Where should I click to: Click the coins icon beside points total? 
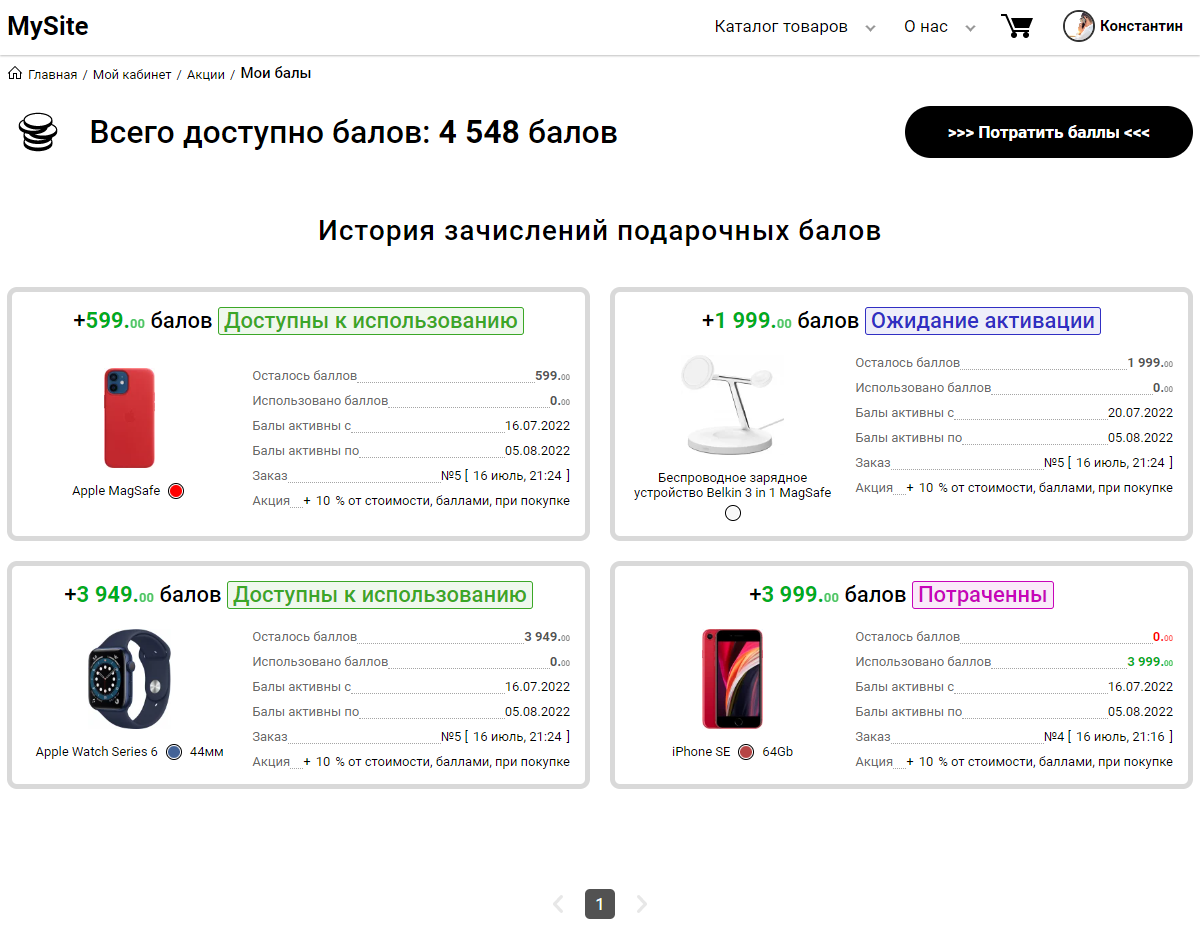(38, 131)
